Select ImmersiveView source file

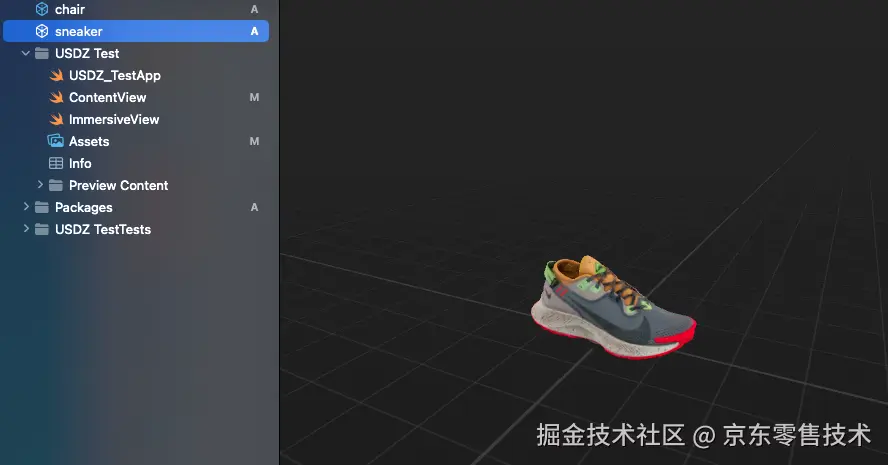[x=114, y=120]
